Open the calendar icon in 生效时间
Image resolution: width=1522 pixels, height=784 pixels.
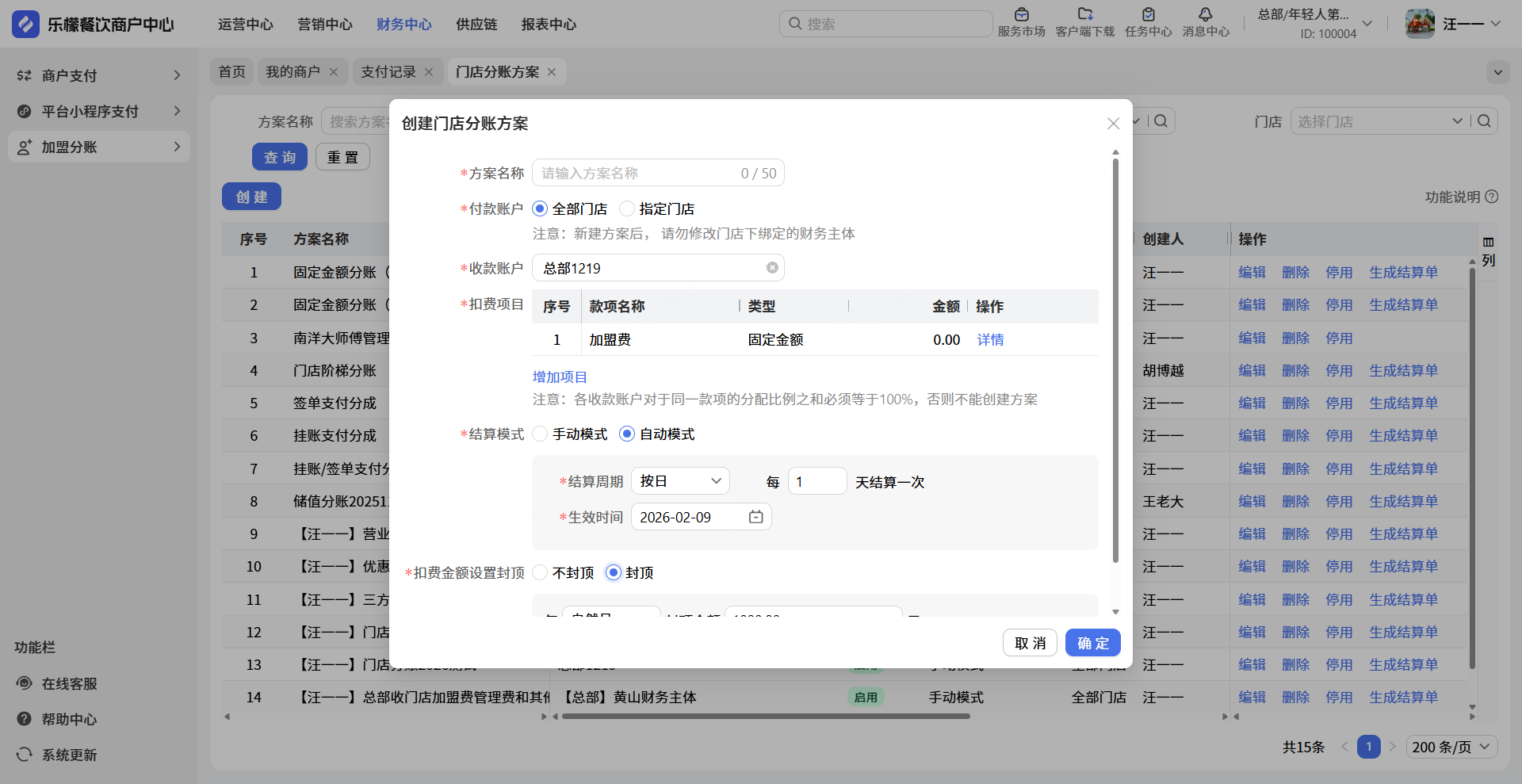(x=755, y=517)
